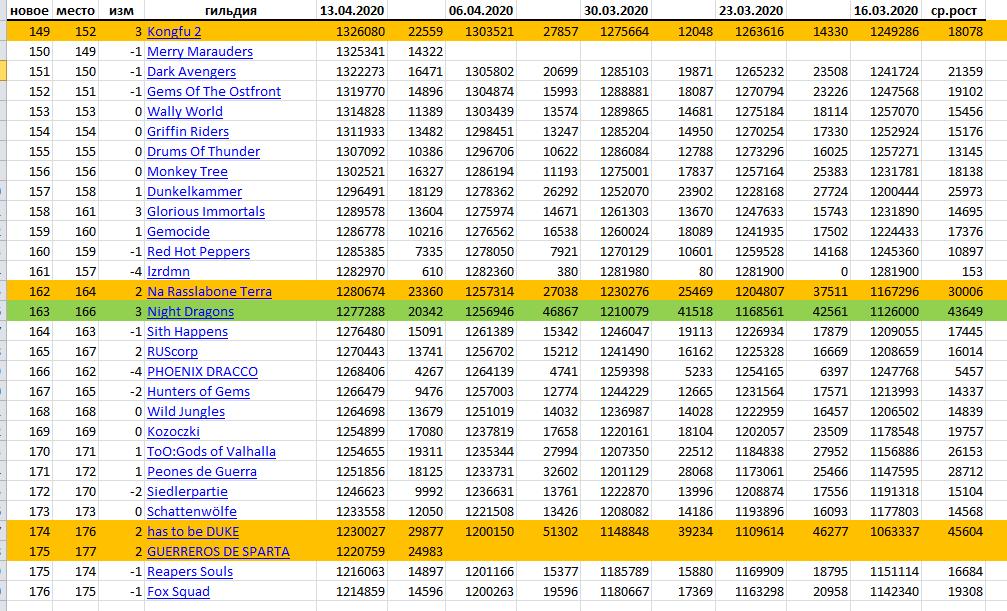Follow the Sith Happens link
1007x611 pixels.
pos(188,332)
